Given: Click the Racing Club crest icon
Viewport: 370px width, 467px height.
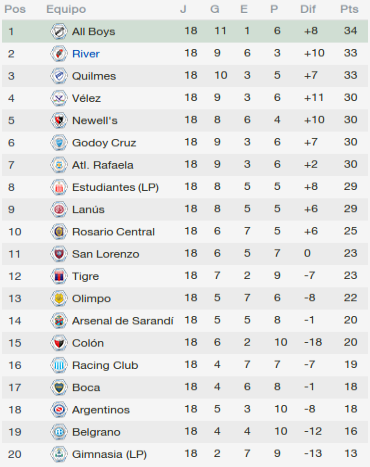Looking at the screenshot, I should 59,365.
